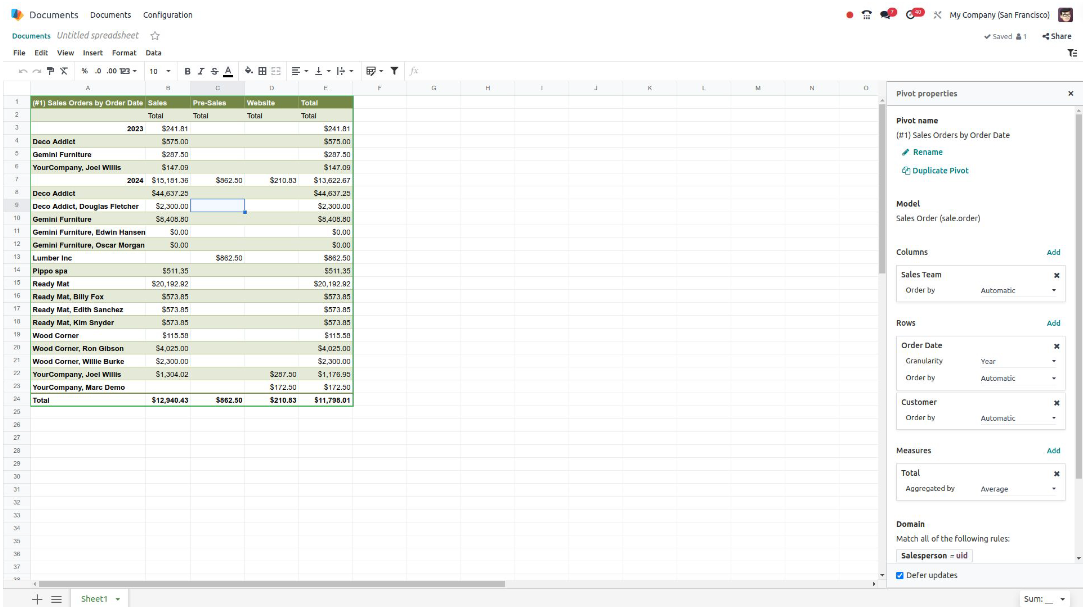1090x607 pixels.
Task: Increase the decimal places
Action: [x=111, y=71]
